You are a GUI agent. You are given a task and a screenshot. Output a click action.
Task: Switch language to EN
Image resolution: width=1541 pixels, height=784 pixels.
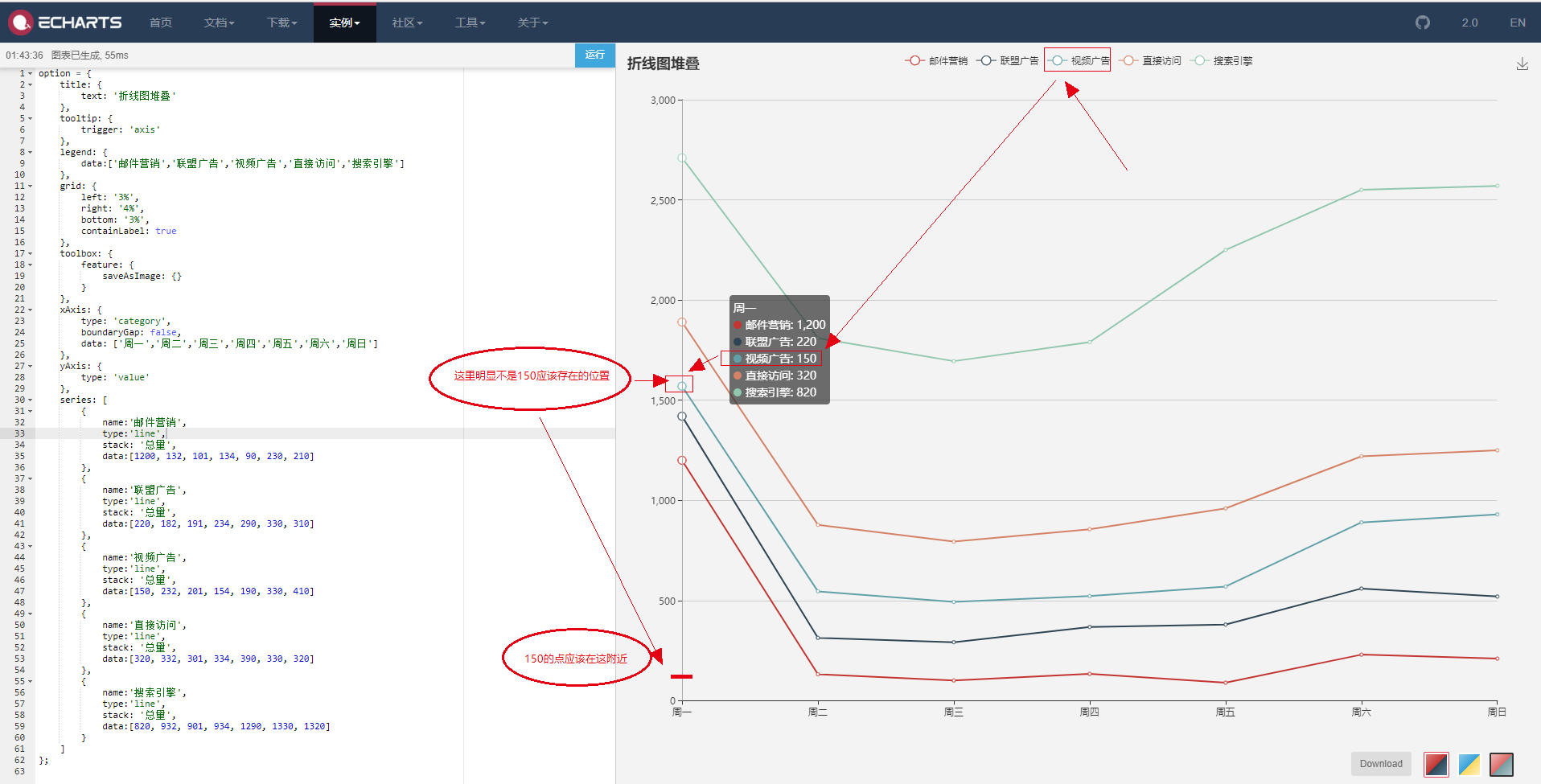point(1517,23)
